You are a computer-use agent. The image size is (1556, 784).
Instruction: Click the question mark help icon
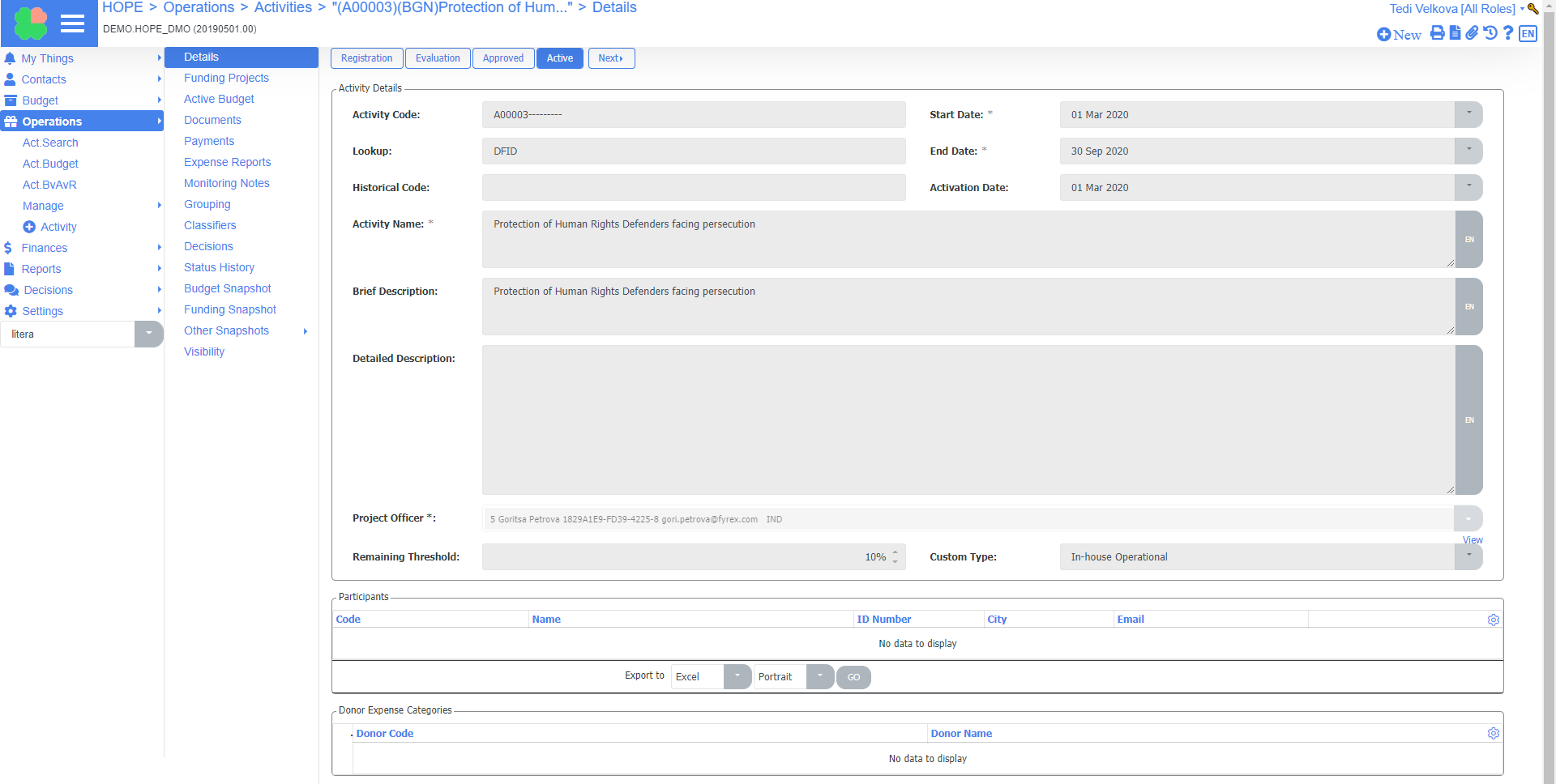coord(1507,33)
